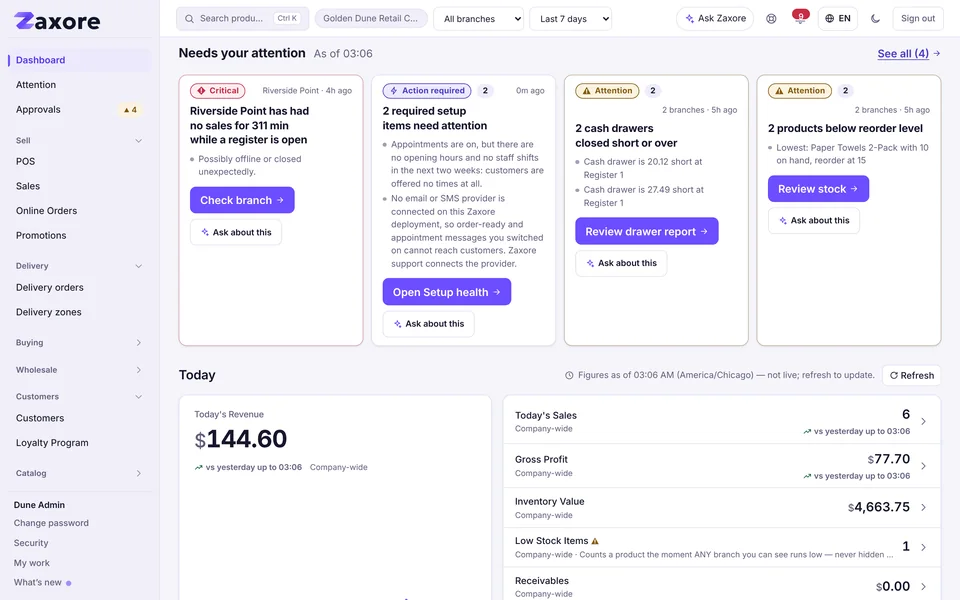Open language selector globe EN
Screen dimensions: 960x600
point(838,18)
